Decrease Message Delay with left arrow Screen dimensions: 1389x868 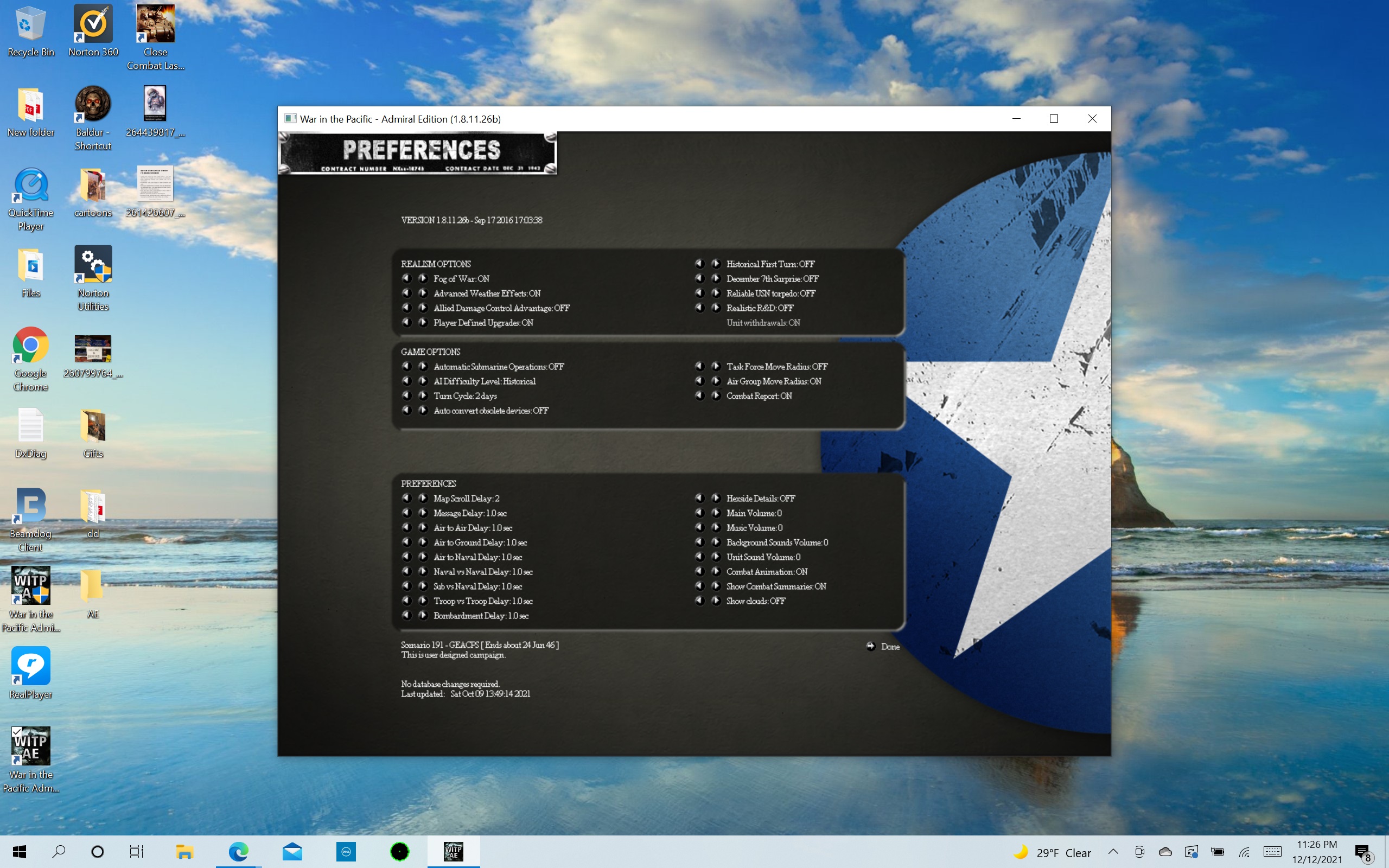tap(407, 513)
